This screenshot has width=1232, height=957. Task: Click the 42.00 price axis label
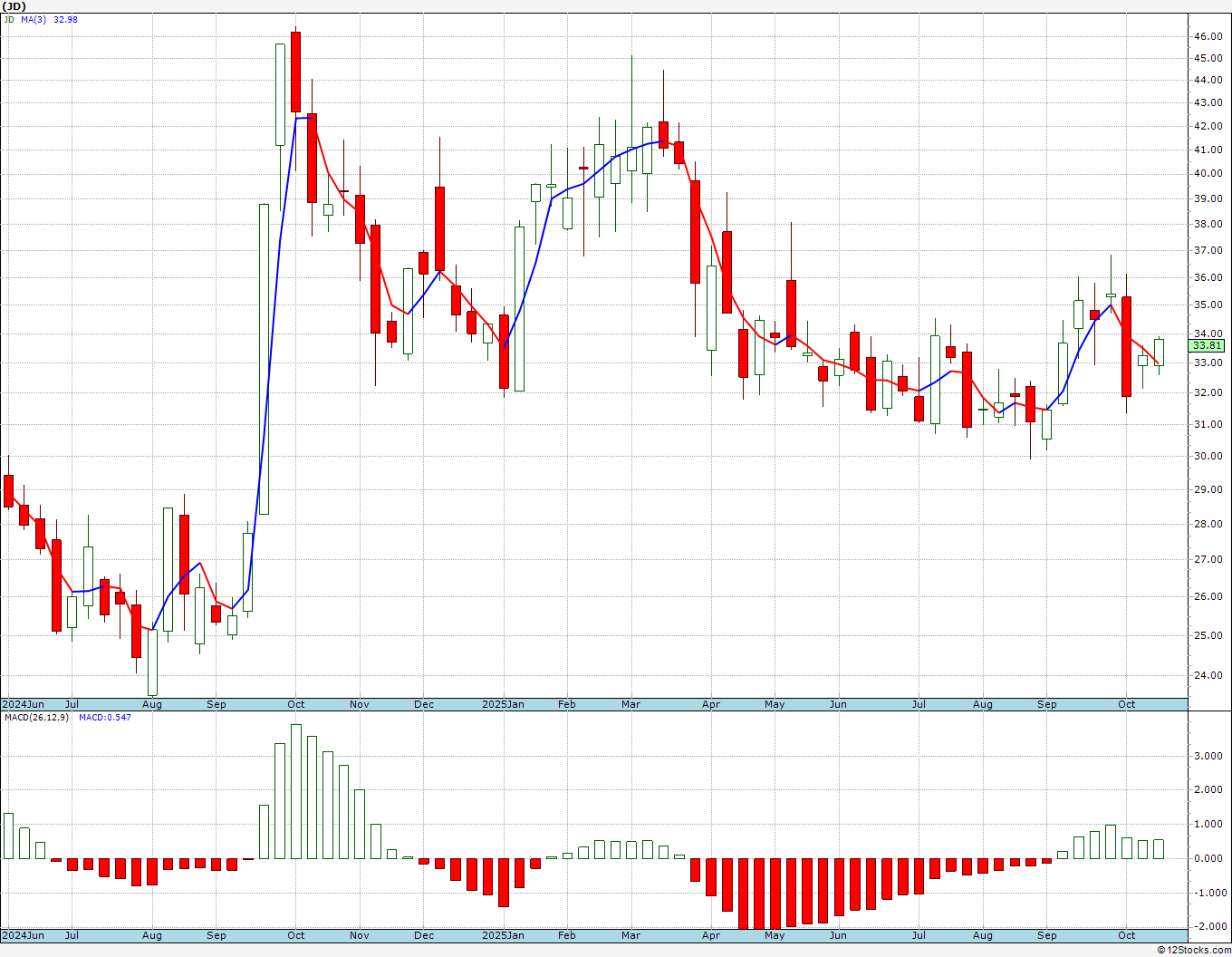1208,127
